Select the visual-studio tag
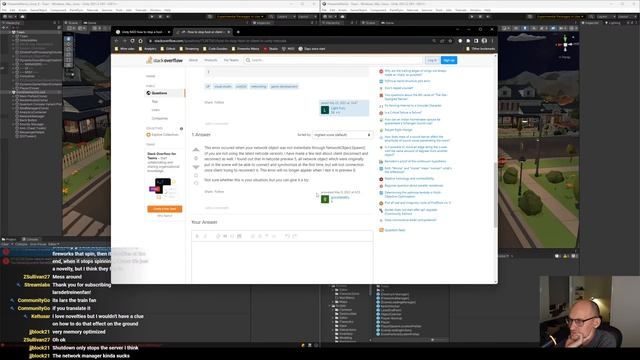 (x=223, y=87)
